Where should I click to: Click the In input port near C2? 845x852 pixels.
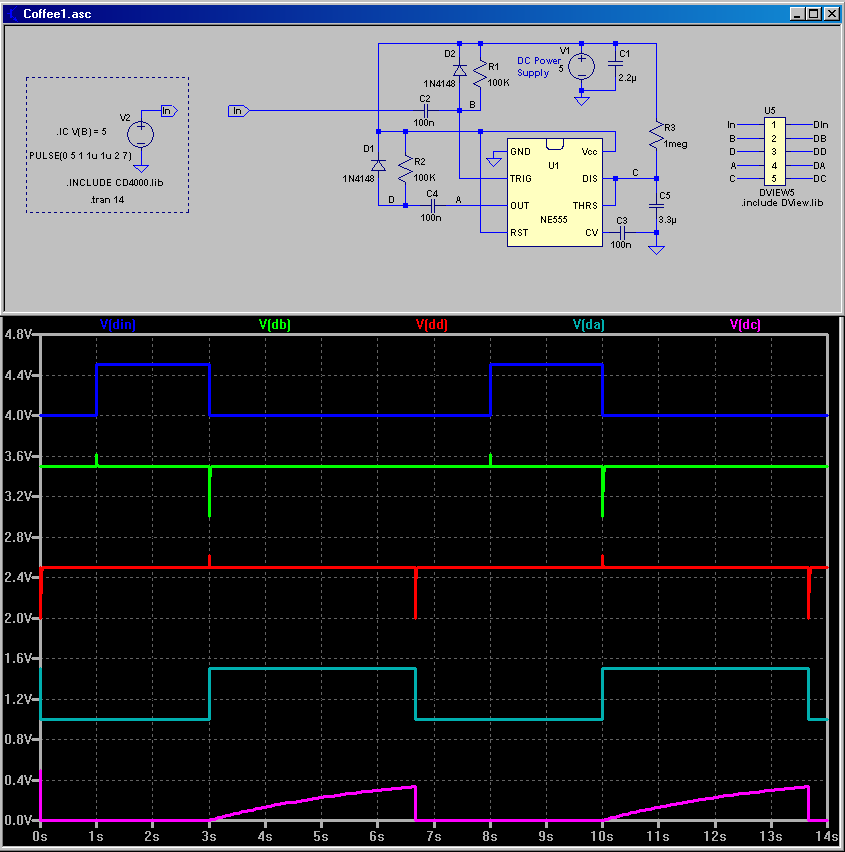pyautogui.click(x=239, y=111)
